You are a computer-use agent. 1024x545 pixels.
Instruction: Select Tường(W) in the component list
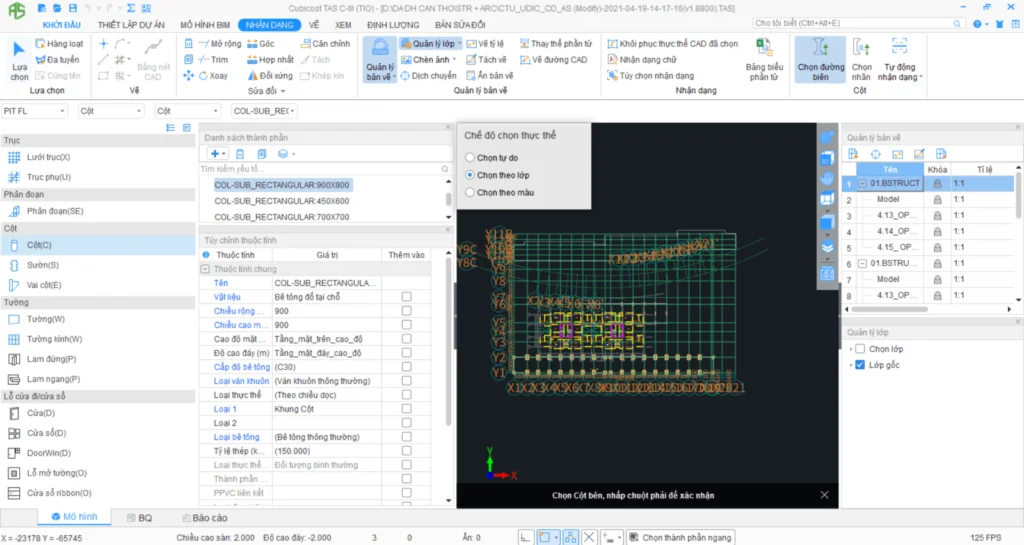46,319
